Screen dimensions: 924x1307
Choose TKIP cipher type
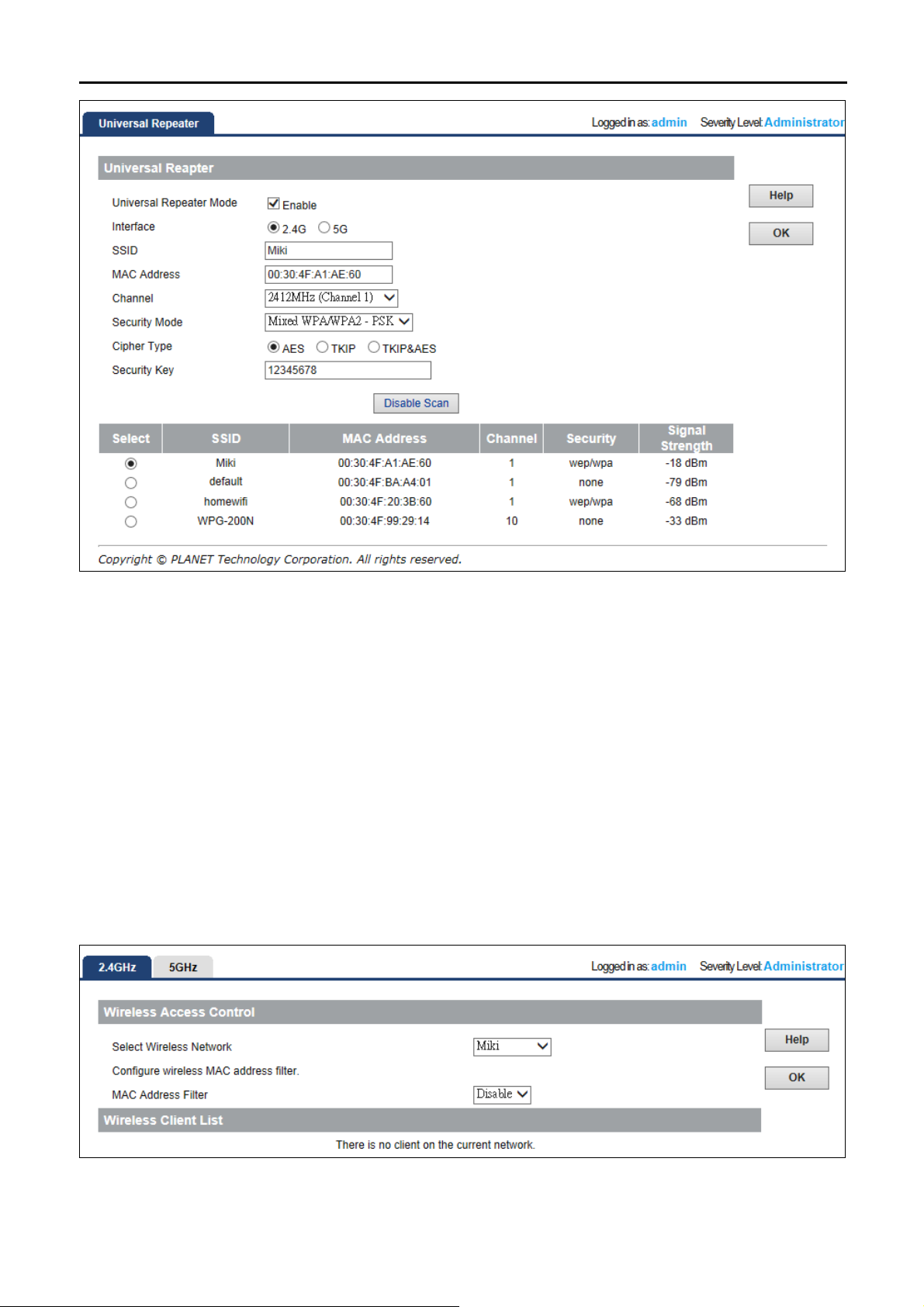(x=322, y=347)
